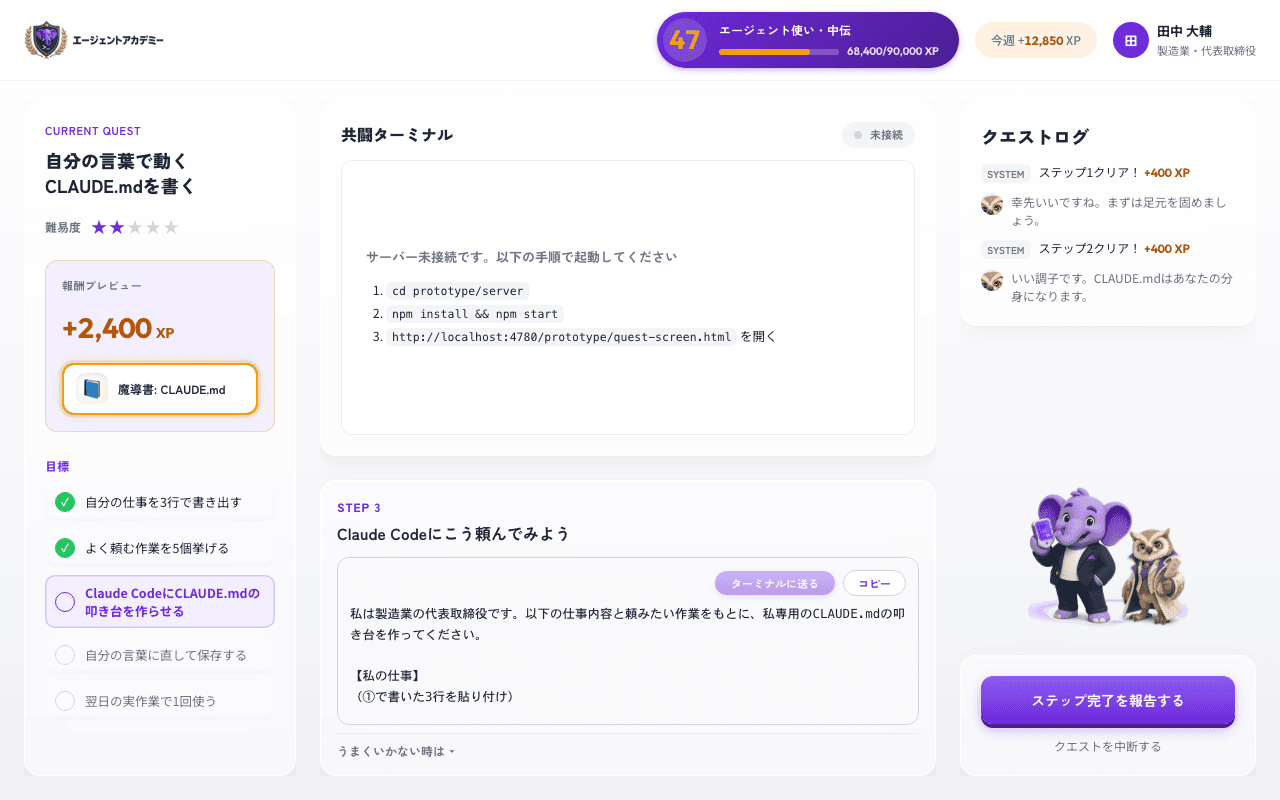Expand the うまくいかない時は section
Image resolution: width=1280 pixels, height=800 pixels.
(x=396, y=751)
